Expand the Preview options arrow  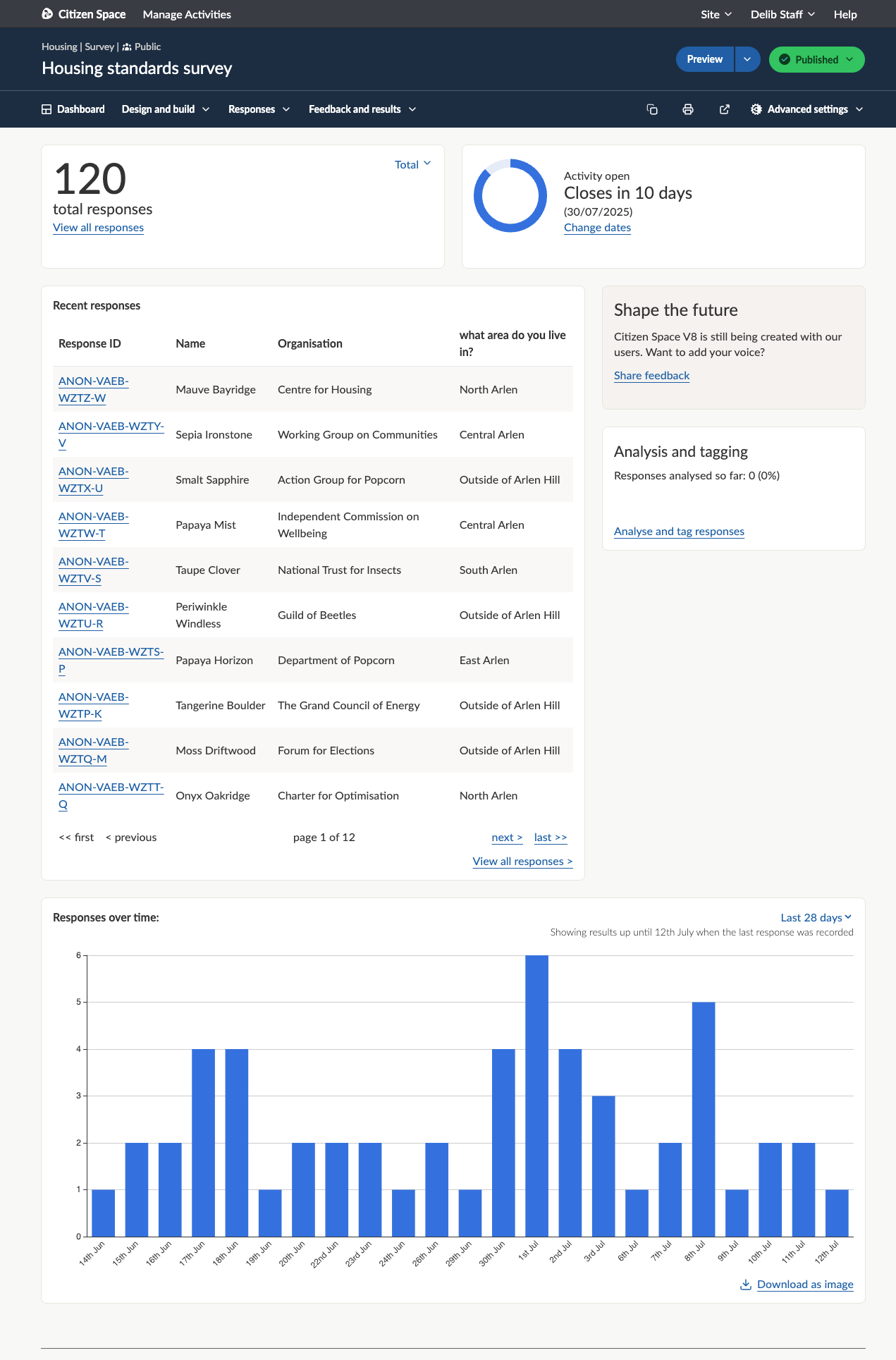[747, 59]
